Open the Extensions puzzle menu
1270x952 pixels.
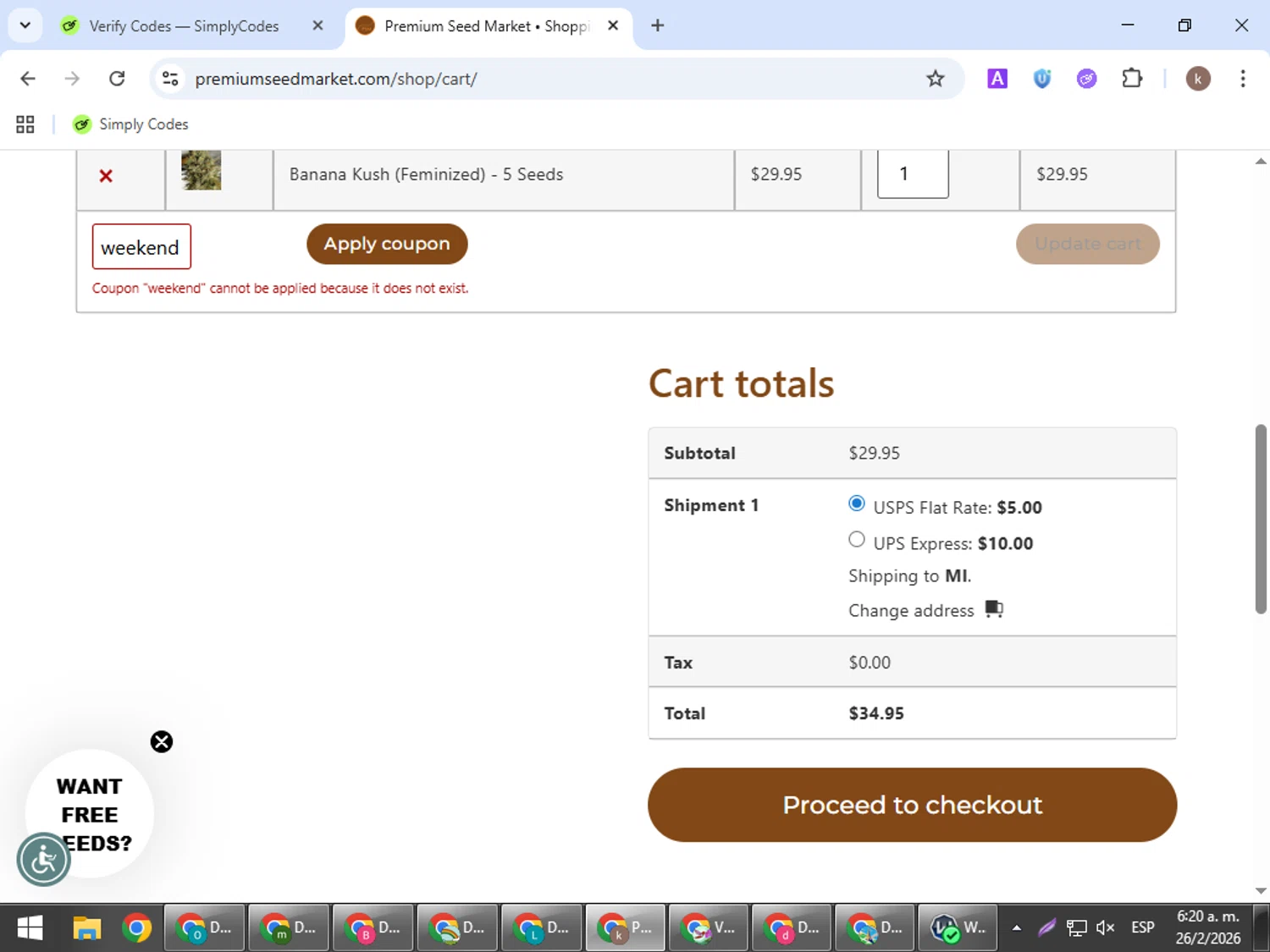[1132, 79]
